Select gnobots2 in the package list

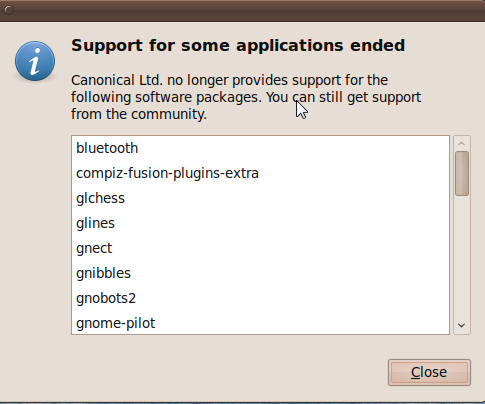point(260,298)
